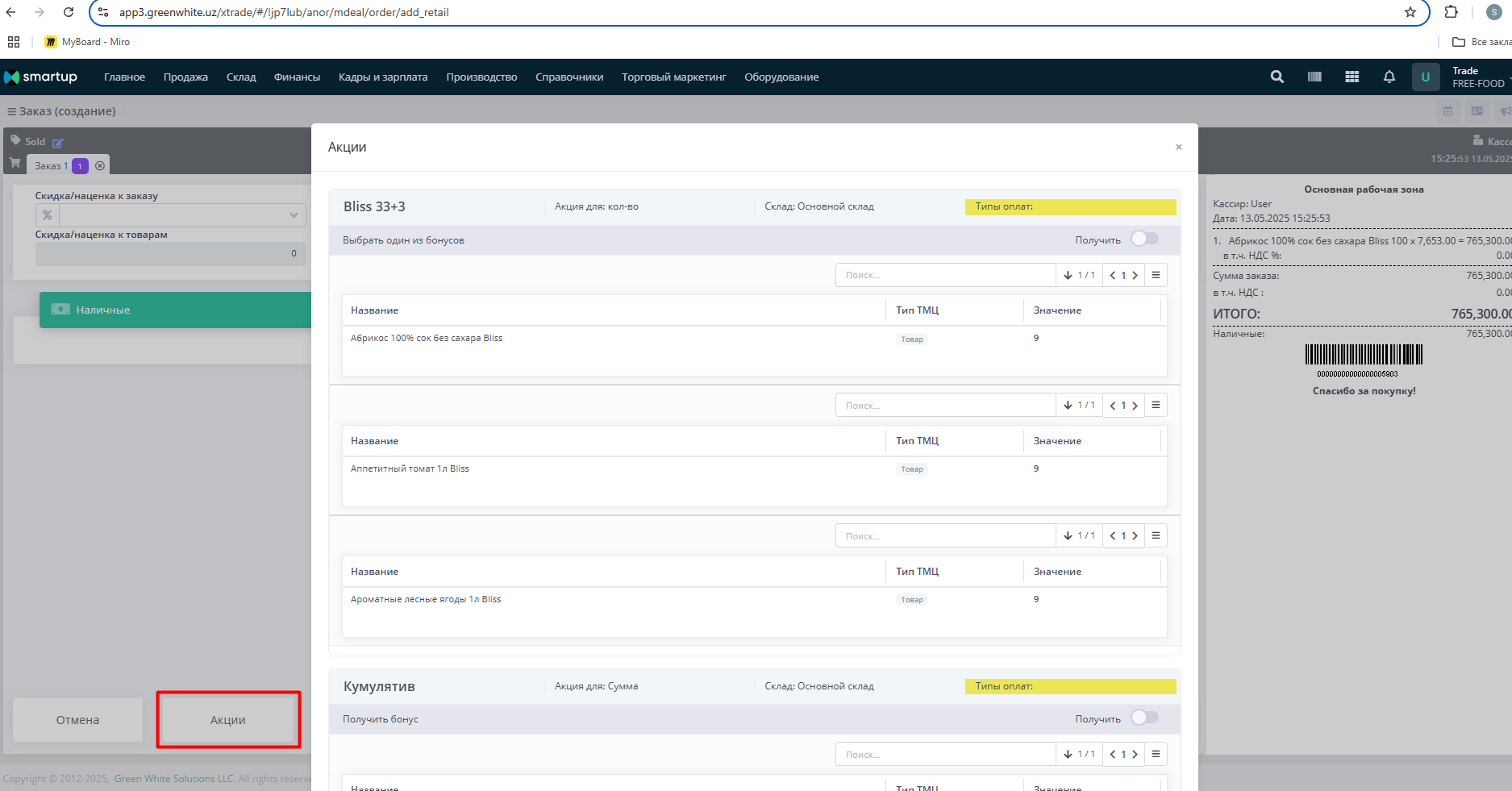Go to previous page in лесные ягоды table
The height and width of the screenshot is (791, 1512).
pos(1113,536)
